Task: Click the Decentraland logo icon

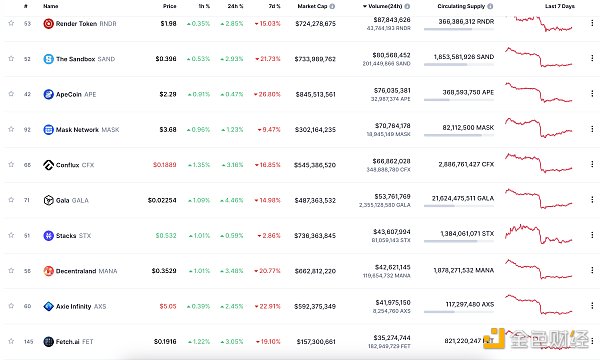Action: [48, 271]
